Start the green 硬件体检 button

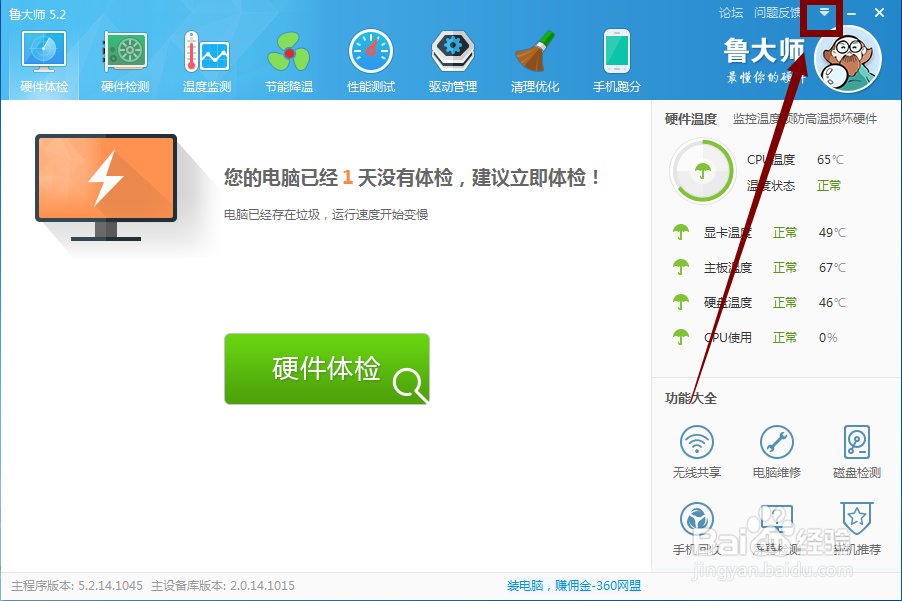point(327,369)
